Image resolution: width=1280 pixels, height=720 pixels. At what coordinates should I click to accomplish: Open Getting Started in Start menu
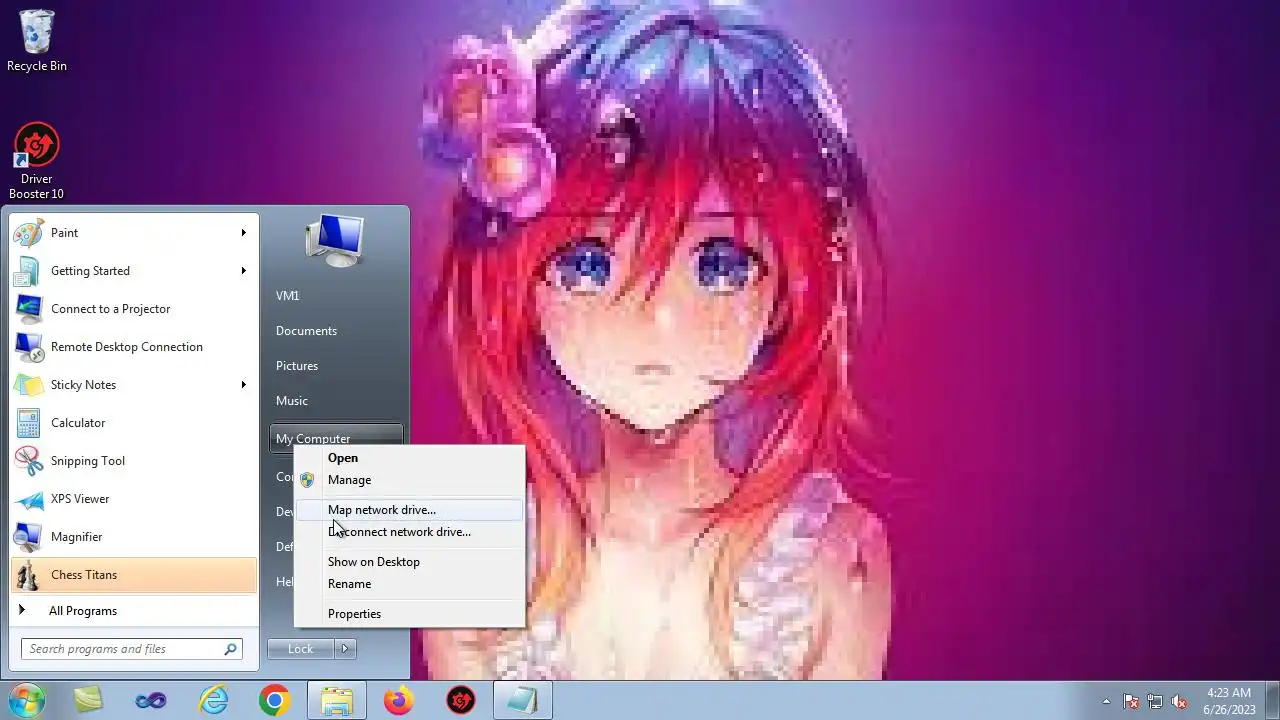(x=133, y=271)
